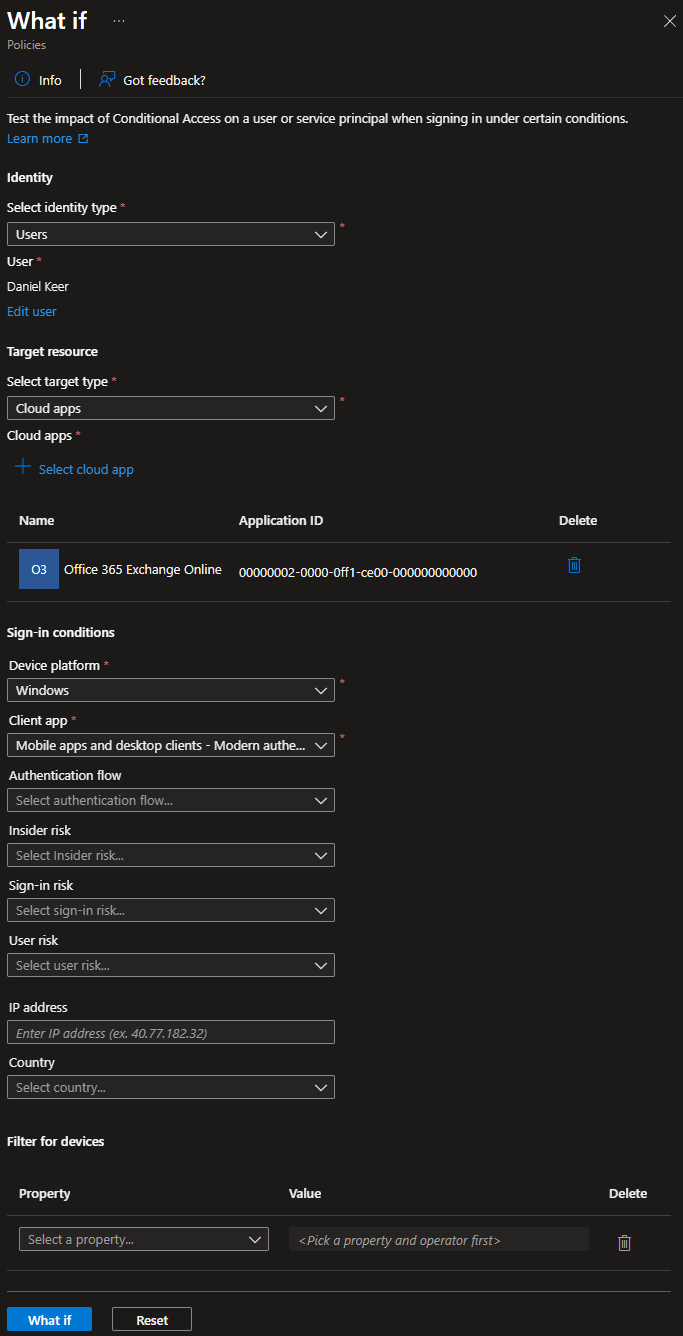The width and height of the screenshot is (683, 1336).
Task: Expand the Country dropdown
Action: tap(171, 1087)
